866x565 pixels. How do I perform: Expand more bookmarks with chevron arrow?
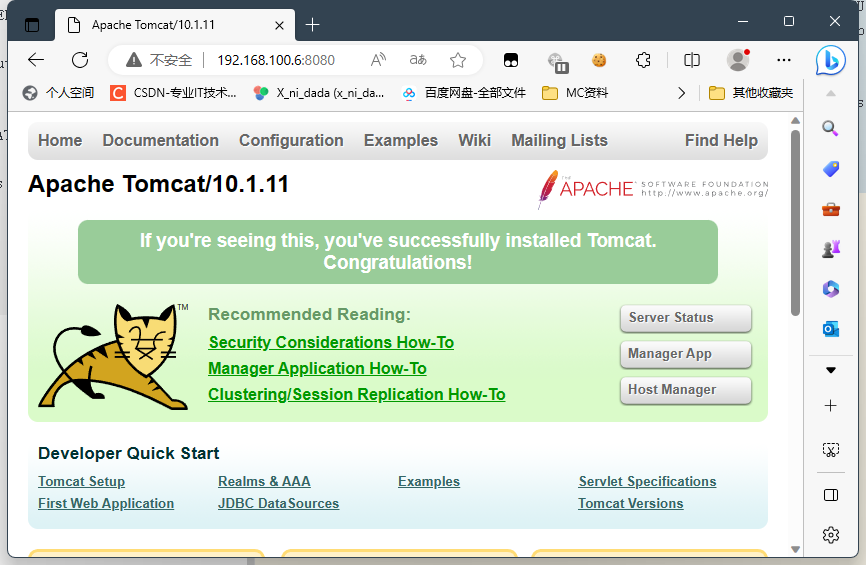(682, 93)
